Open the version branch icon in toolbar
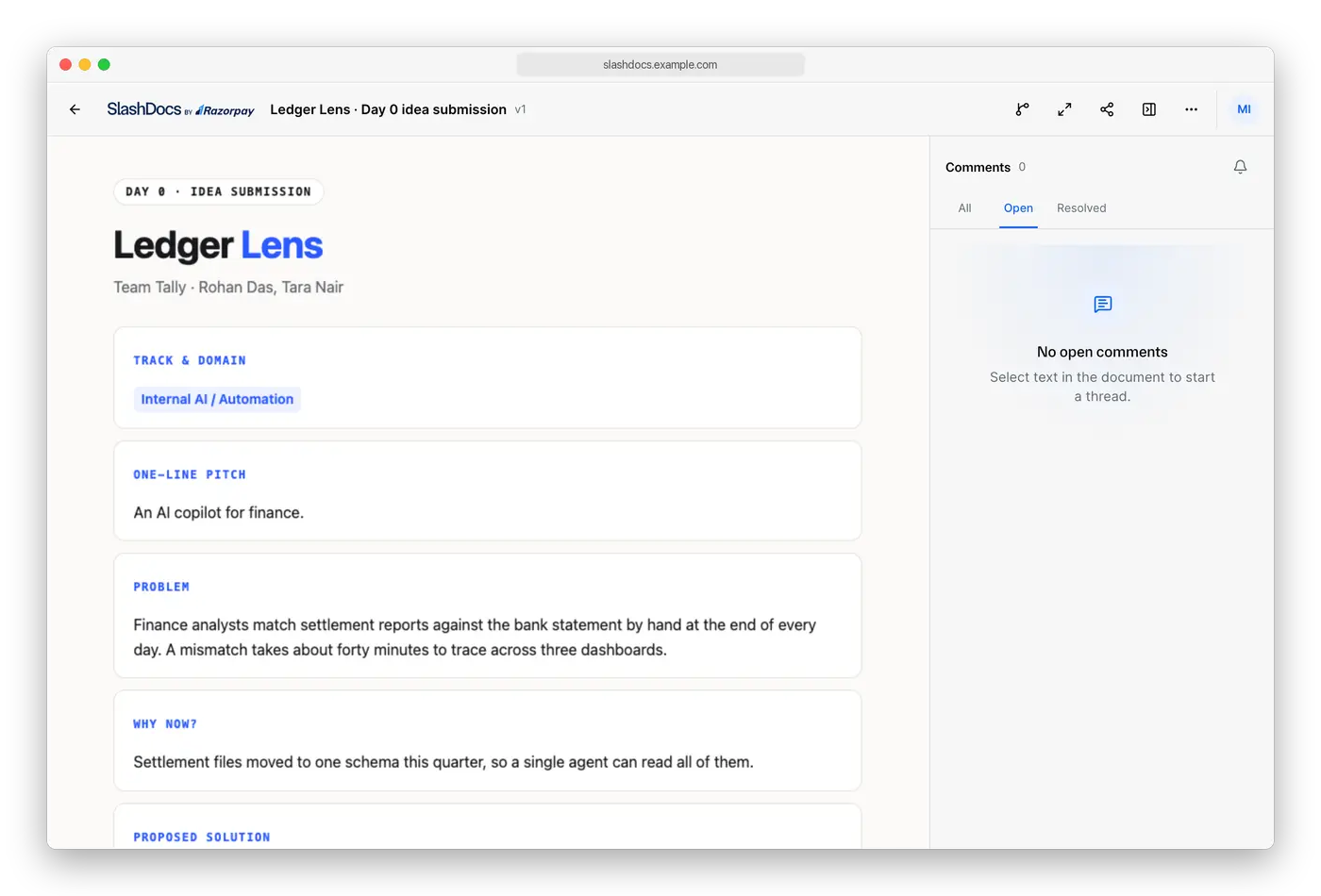1321x896 pixels. pyautogui.click(x=1022, y=109)
